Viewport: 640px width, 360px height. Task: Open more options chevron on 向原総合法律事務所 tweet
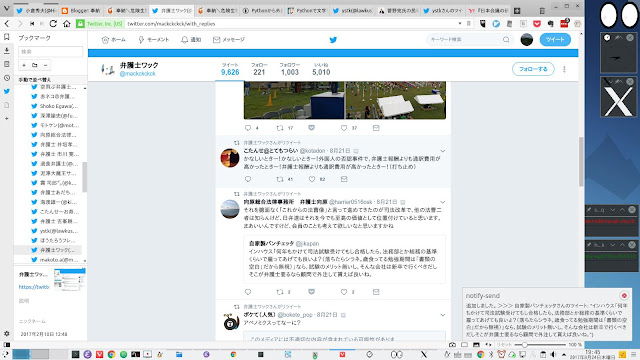(442, 202)
